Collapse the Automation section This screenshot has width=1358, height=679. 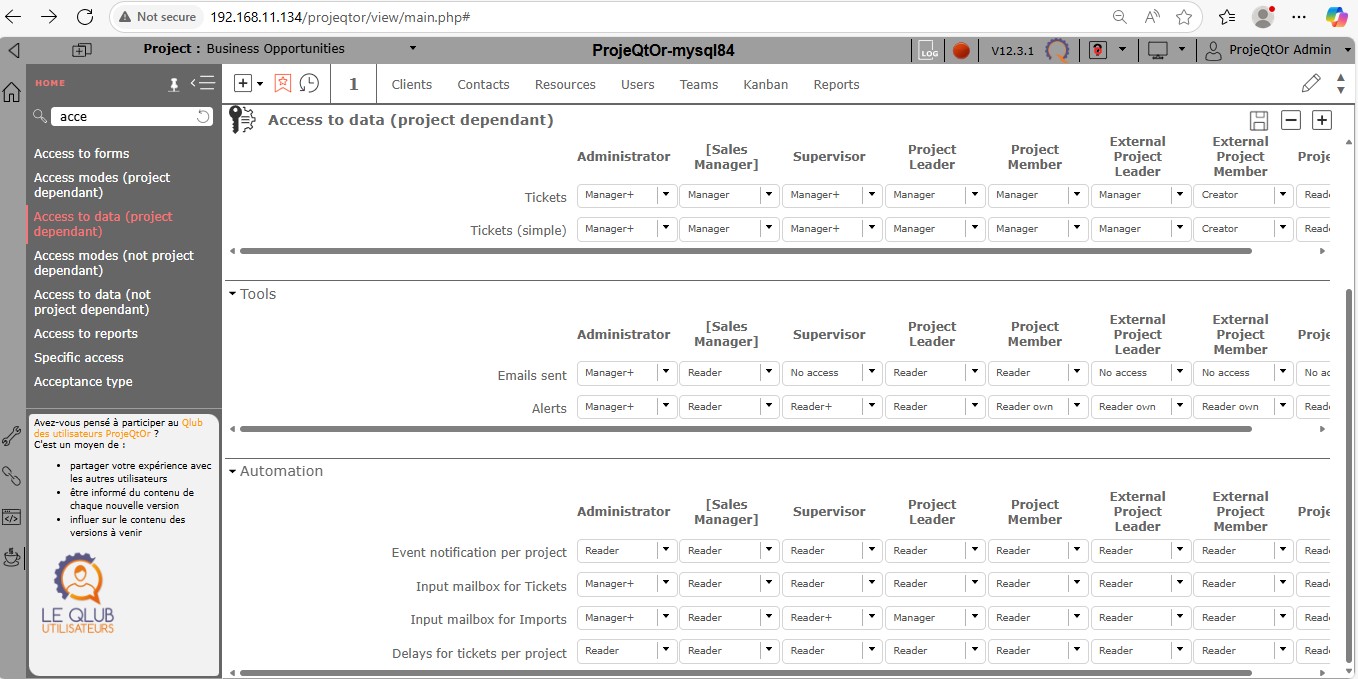pyautogui.click(x=233, y=471)
